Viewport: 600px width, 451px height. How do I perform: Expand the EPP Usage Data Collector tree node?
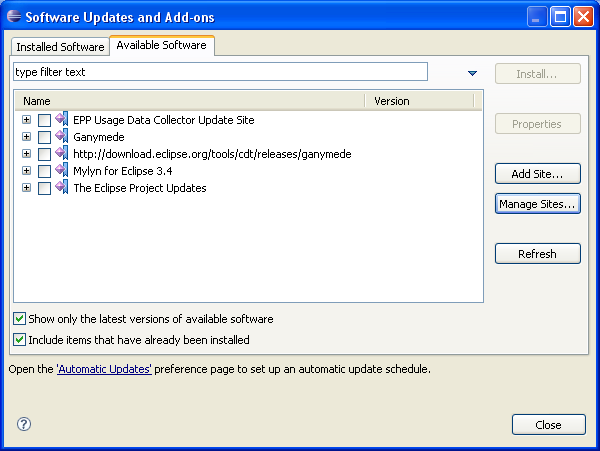27,120
